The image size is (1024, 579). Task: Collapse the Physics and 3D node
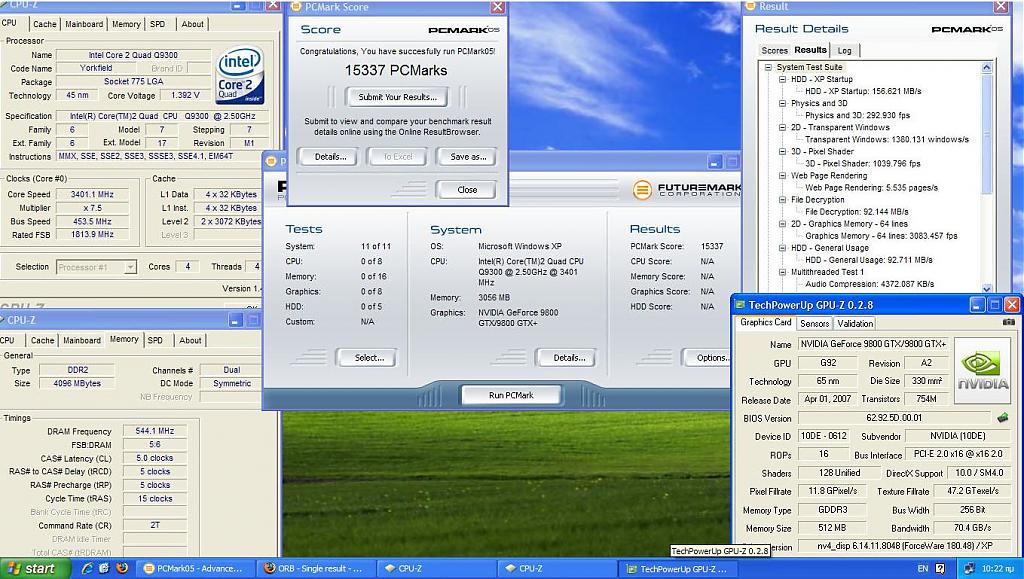tap(782, 103)
